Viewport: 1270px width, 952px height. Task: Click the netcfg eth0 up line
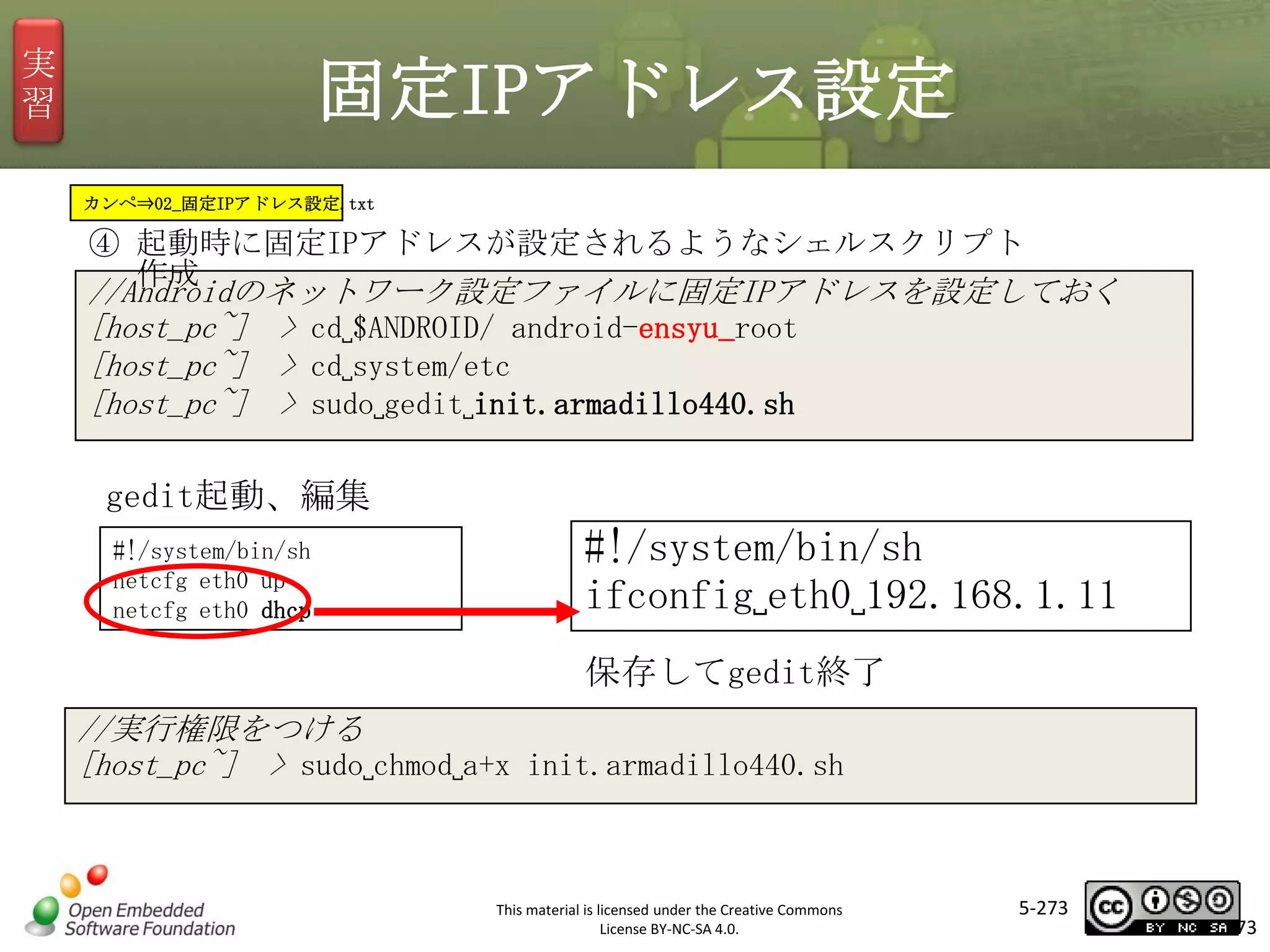point(198,581)
